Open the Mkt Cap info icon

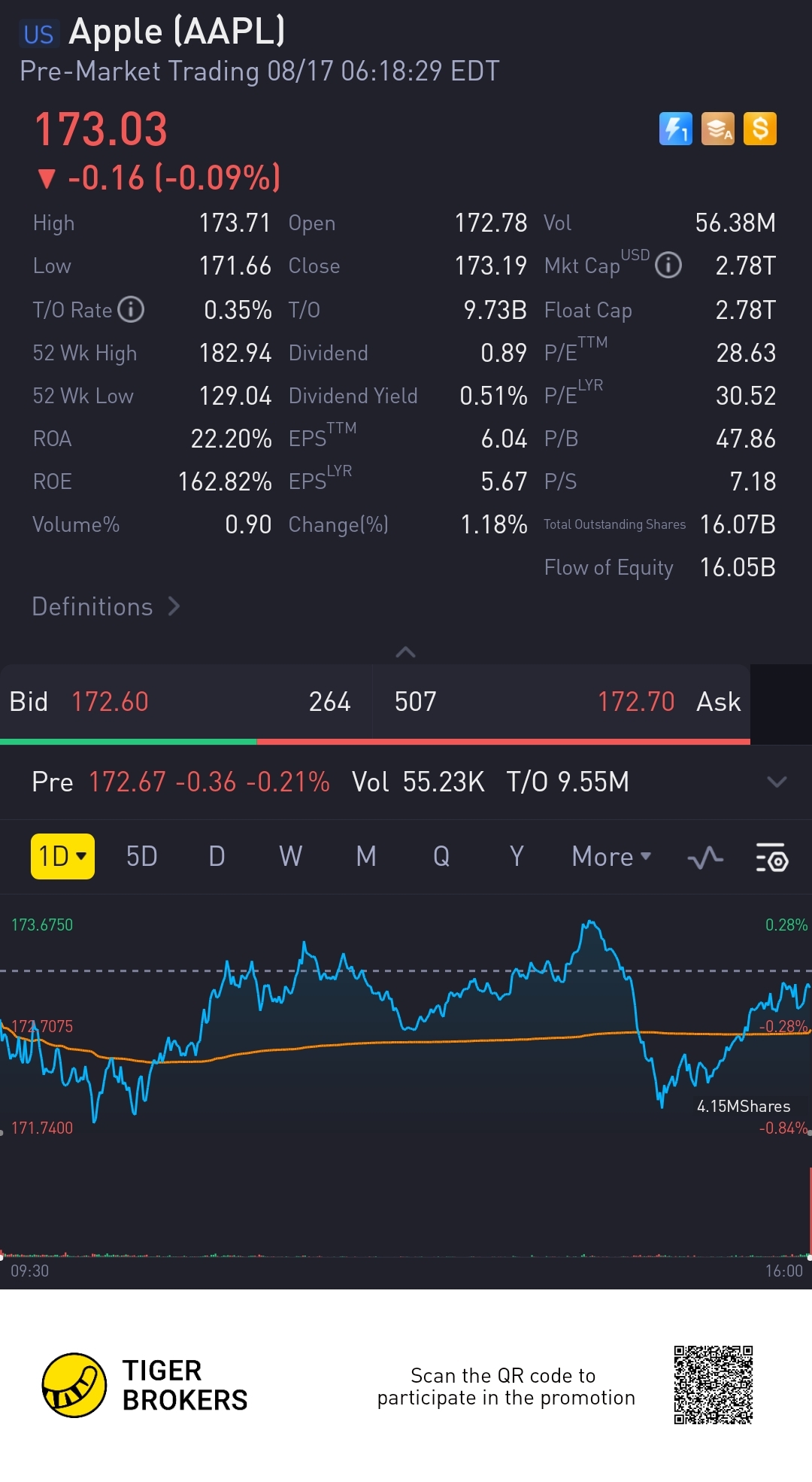point(668,265)
